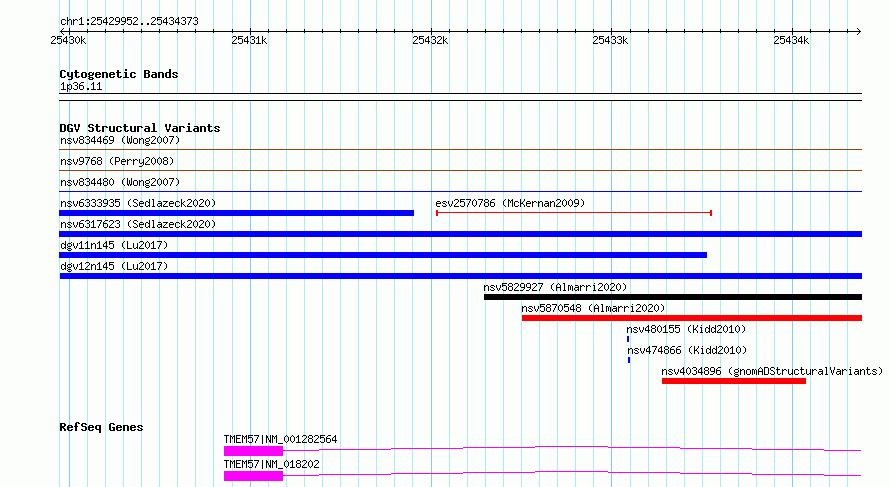Click the nsv9768 (Perry2008) label
This screenshot has height=487, width=890.
tap(117, 161)
